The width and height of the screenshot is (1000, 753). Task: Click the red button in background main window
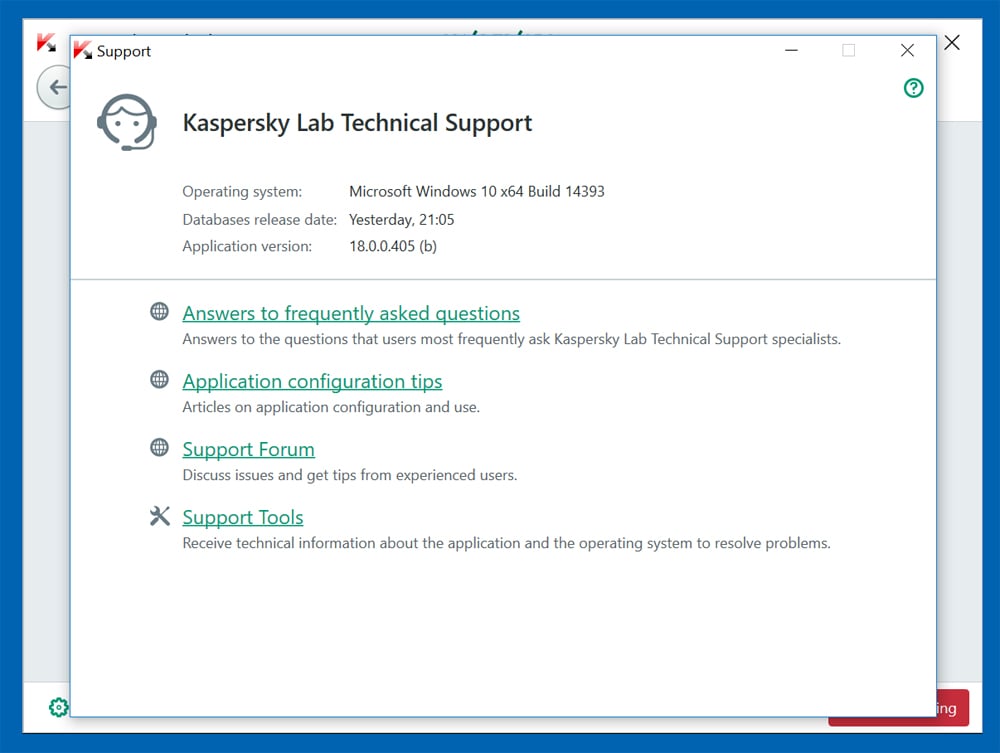coord(953,708)
